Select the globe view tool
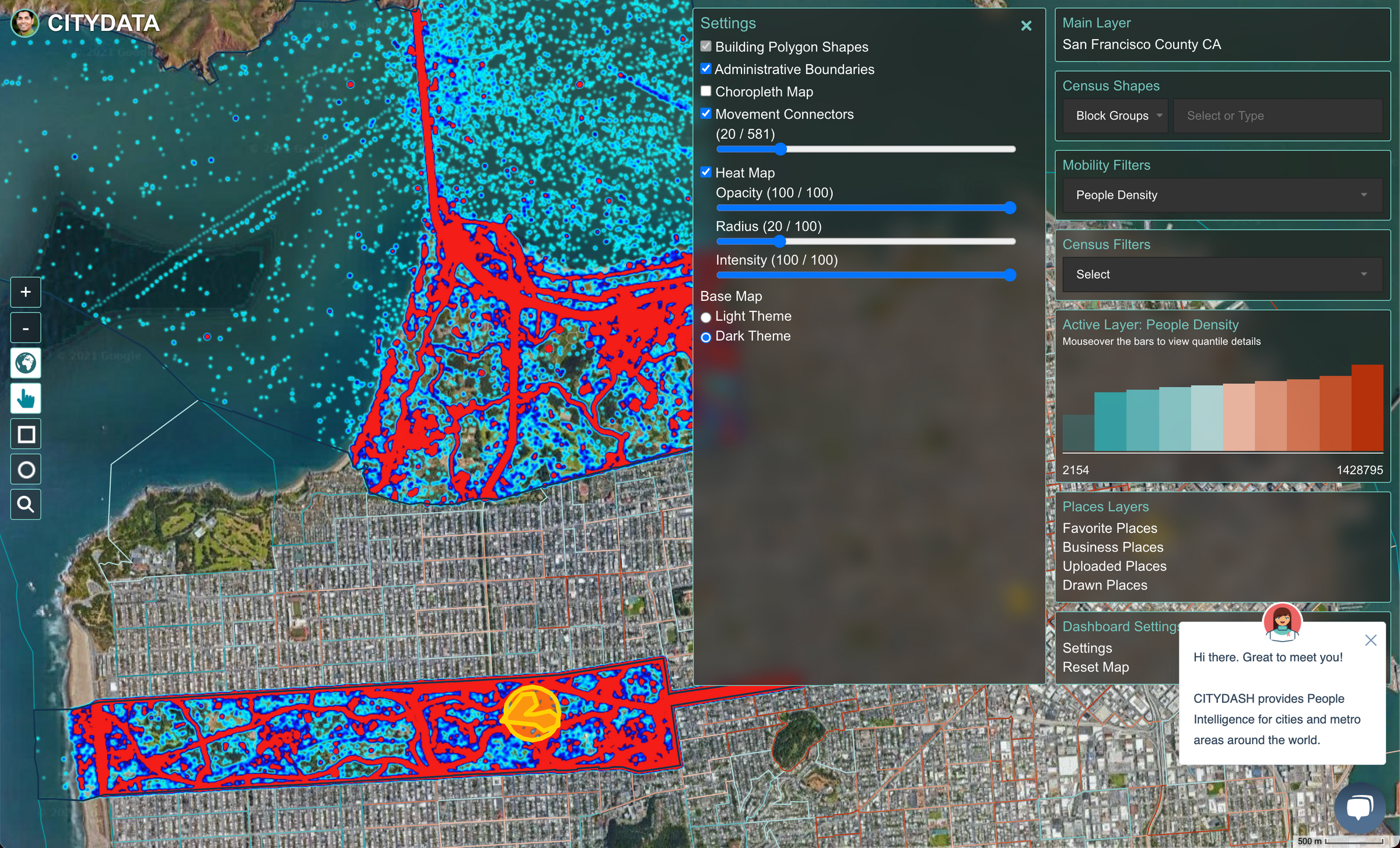 pyautogui.click(x=25, y=363)
